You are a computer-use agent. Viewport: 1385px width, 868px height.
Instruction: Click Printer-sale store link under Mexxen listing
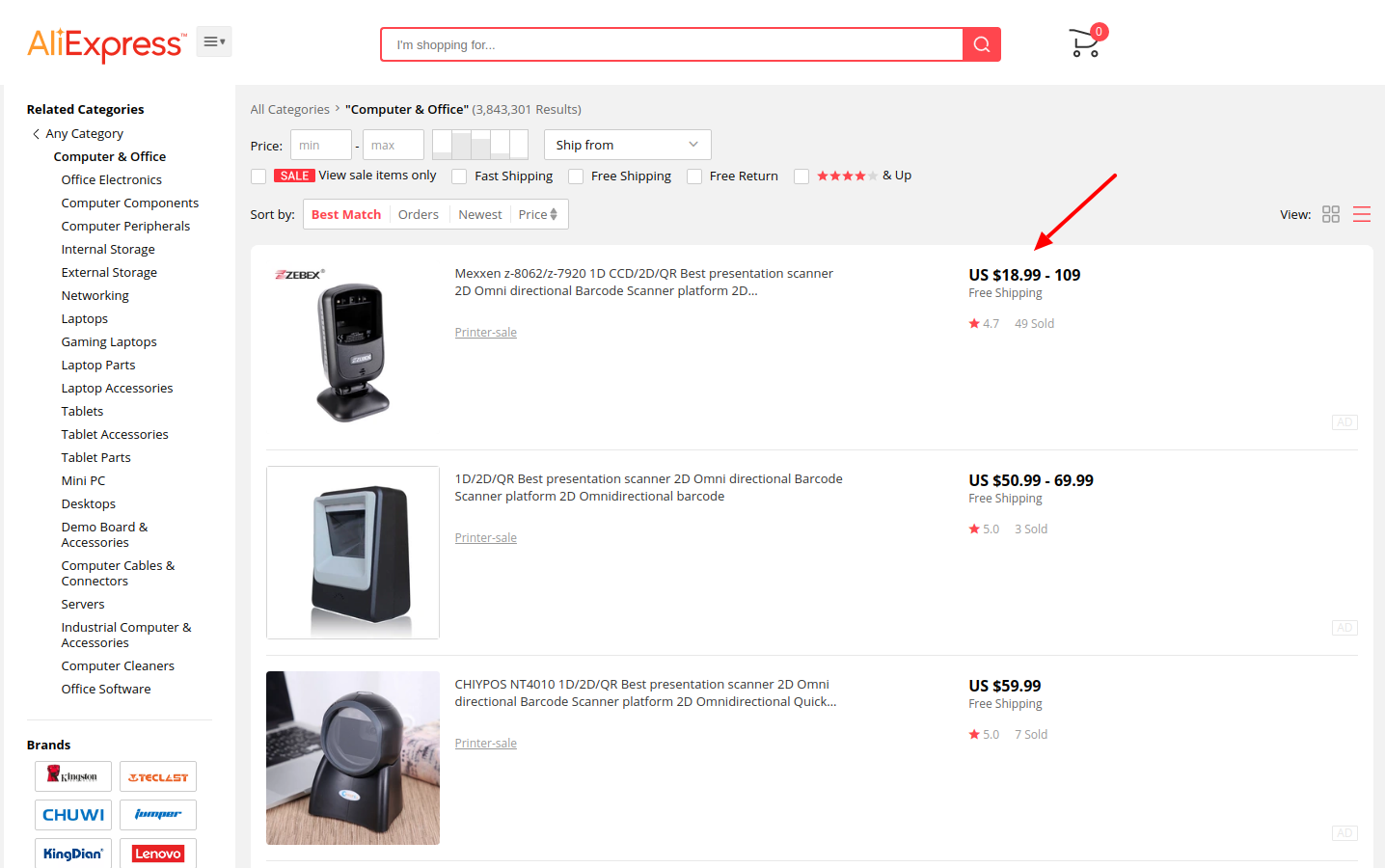point(486,333)
